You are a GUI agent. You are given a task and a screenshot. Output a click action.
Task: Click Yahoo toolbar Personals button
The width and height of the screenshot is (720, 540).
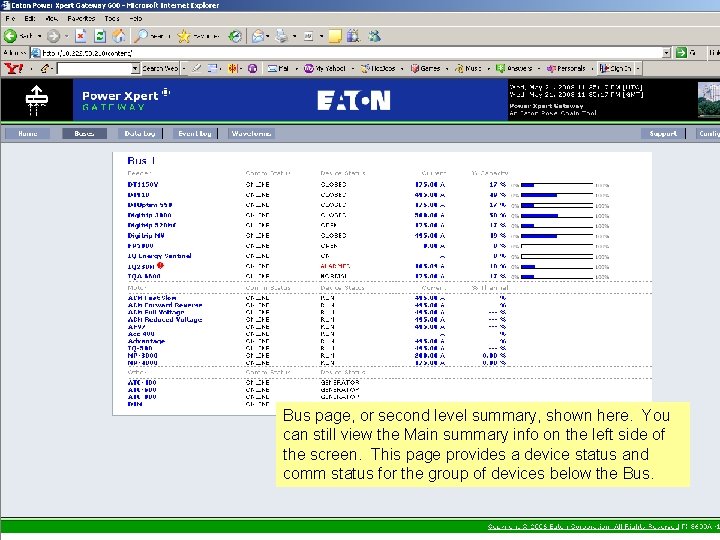tap(566, 68)
